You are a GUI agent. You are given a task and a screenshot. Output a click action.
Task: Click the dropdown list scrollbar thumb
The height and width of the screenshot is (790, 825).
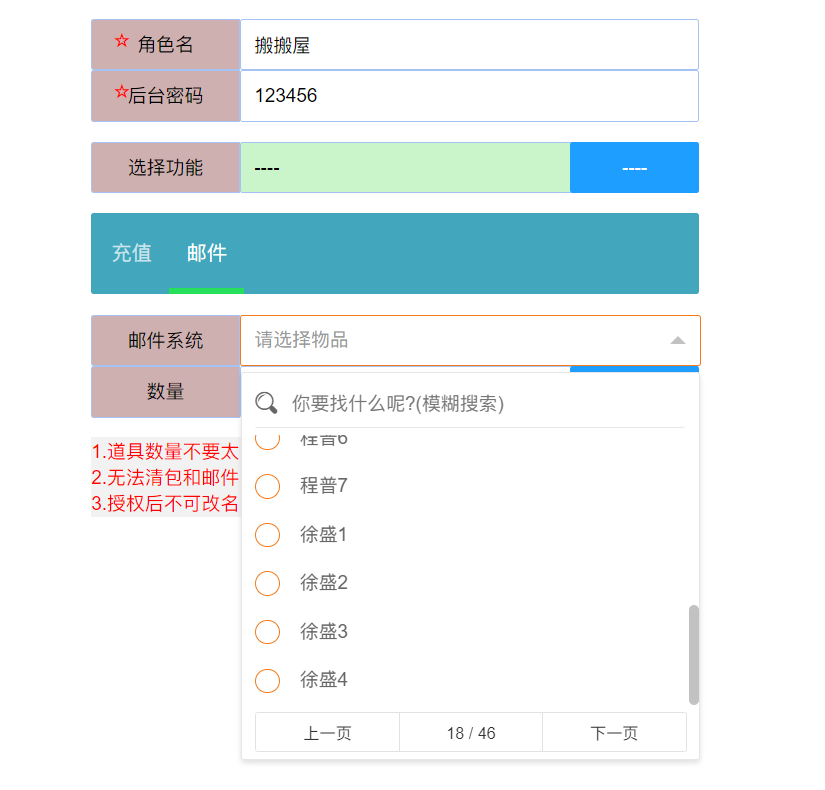[x=694, y=654]
